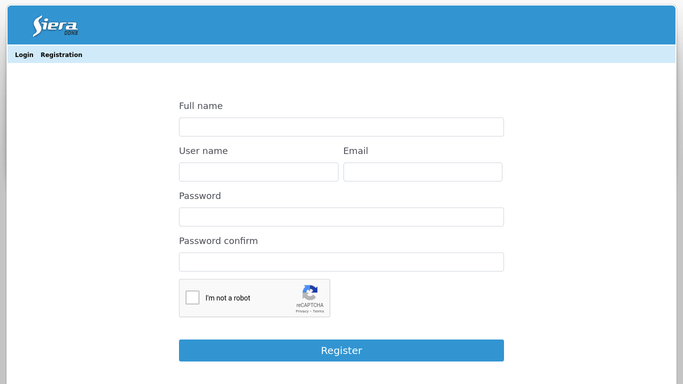
Task: Click the reCAPTCHA text under the logo
Action: tap(310, 305)
